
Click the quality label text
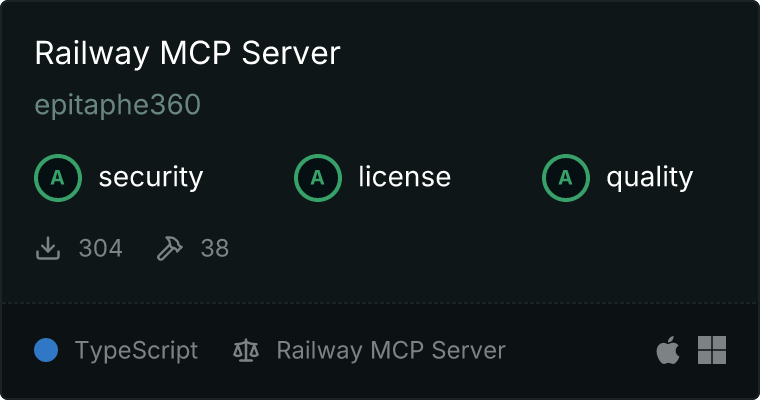[x=650, y=177]
